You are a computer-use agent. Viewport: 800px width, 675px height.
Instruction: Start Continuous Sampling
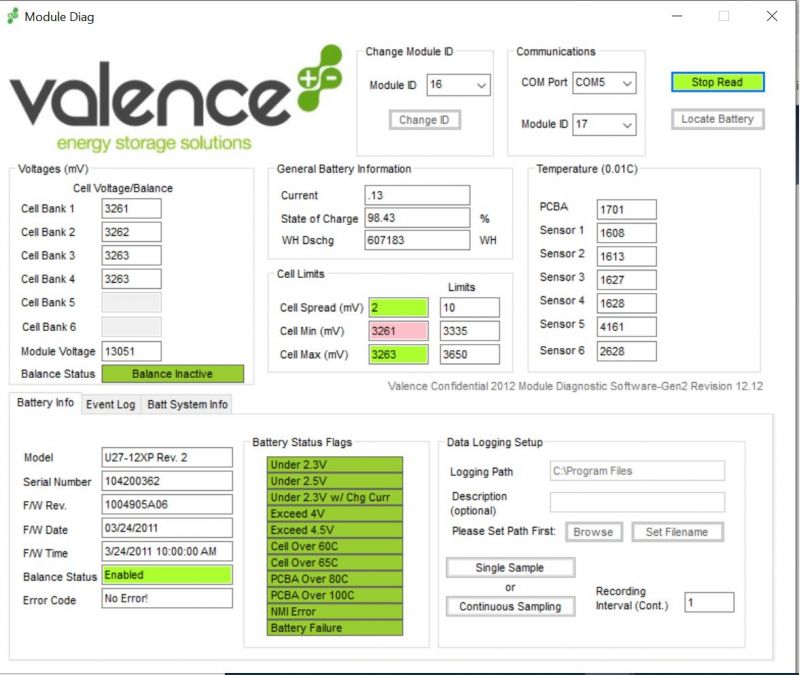(x=510, y=607)
